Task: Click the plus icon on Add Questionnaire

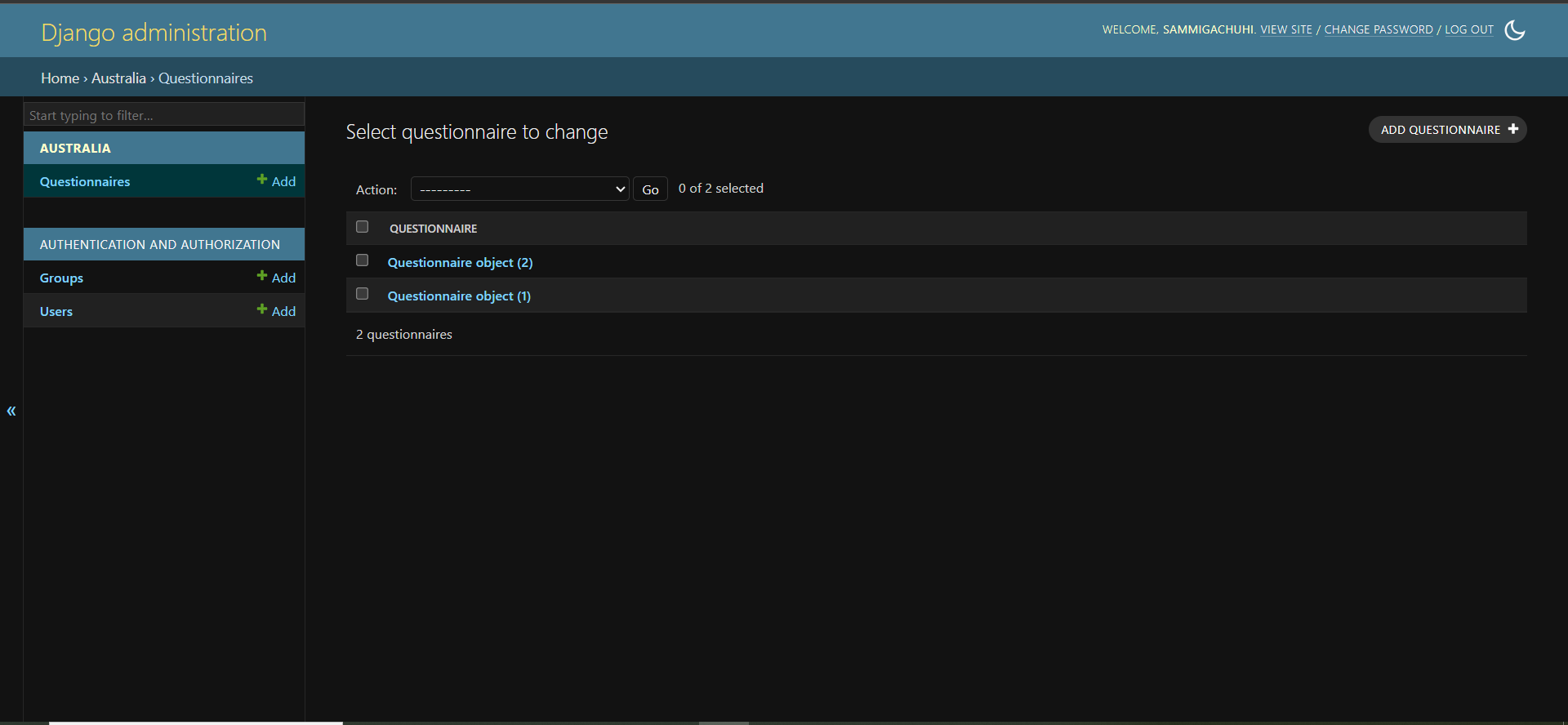Action: tap(1513, 129)
